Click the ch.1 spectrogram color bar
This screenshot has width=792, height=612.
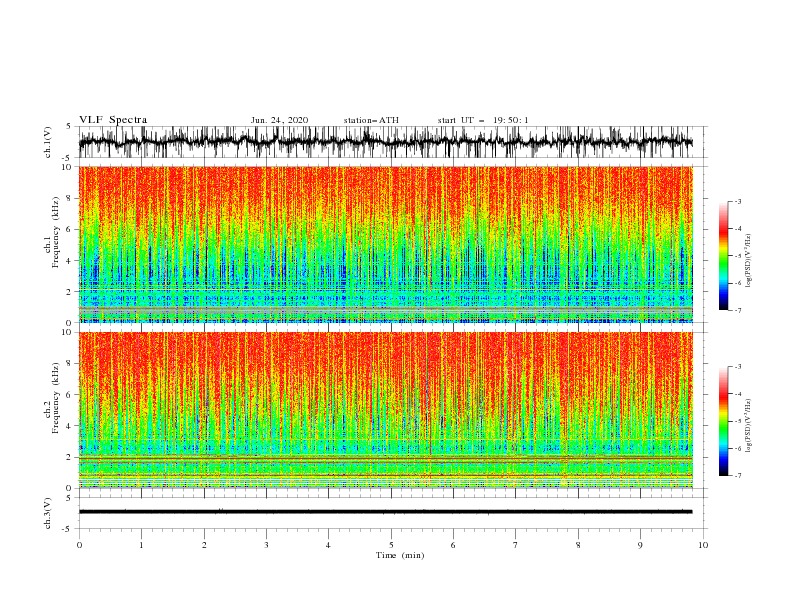[723, 256]
